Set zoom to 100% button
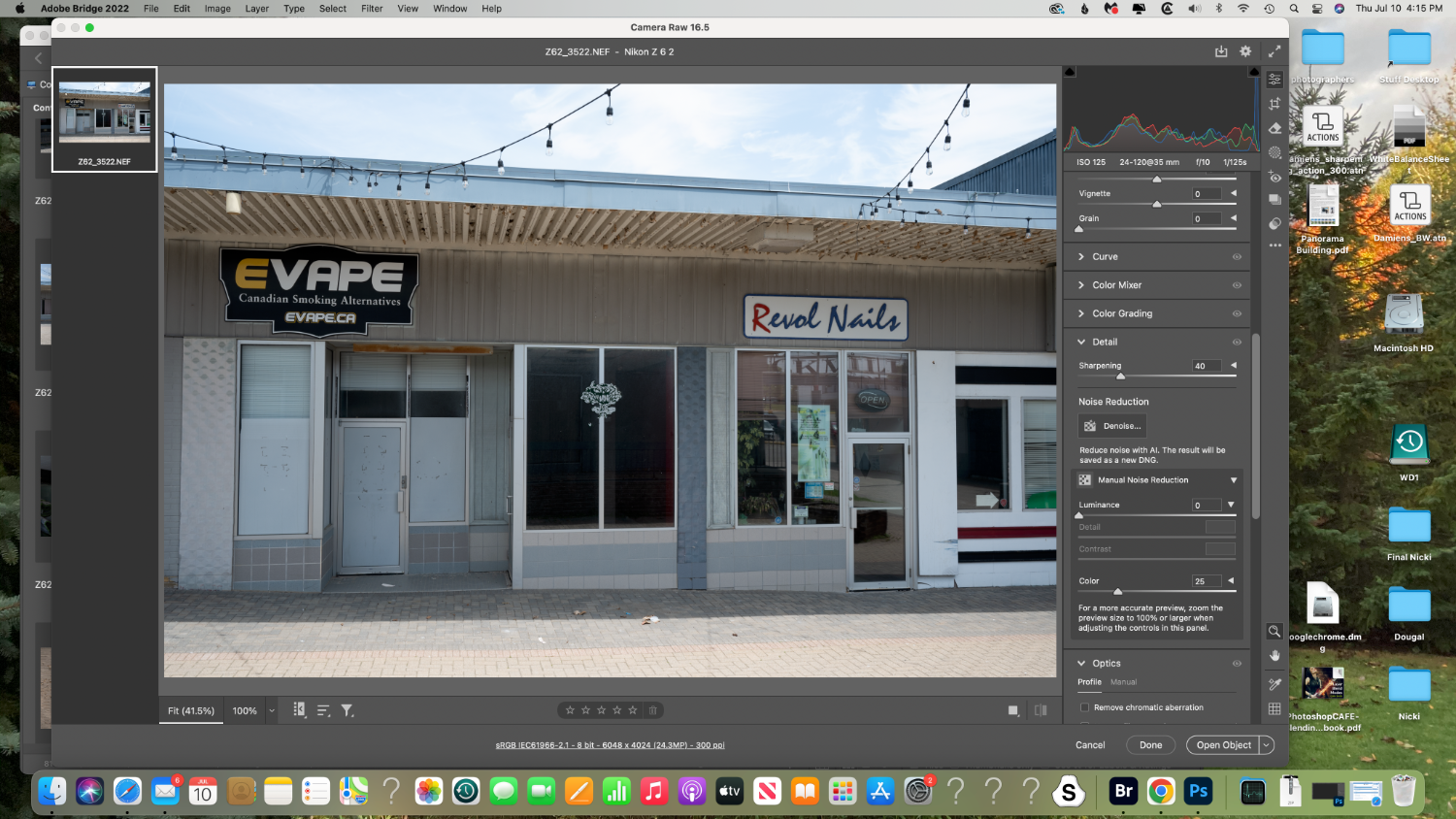 [245, 710]
